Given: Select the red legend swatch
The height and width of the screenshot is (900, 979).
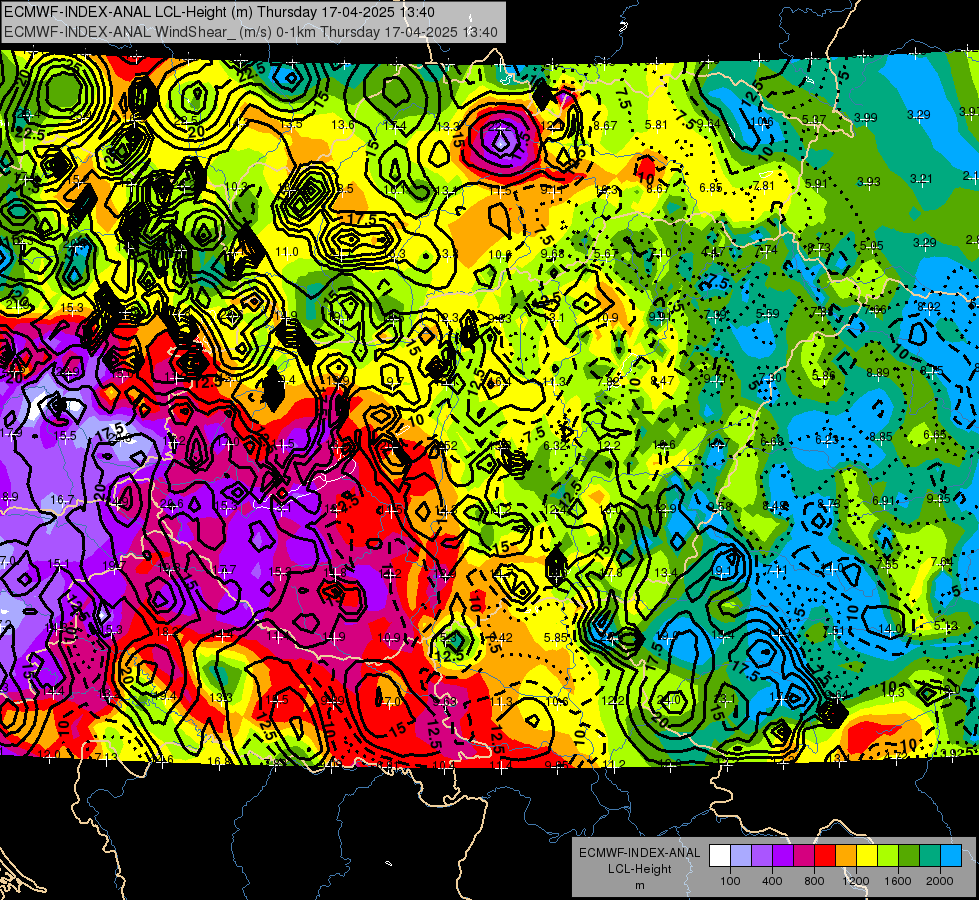Looking at the screenshot, I should click(825, 856).
